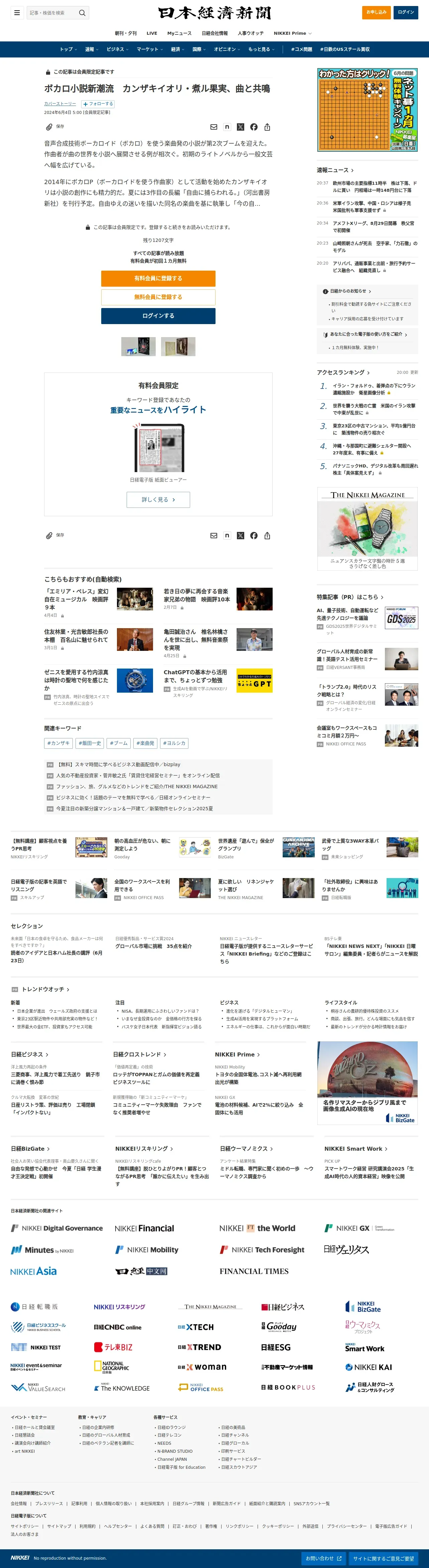Image resolution: width=429 pixels, height=1568 pixels.
Task: Share on X icon under the article date
Action: pyautogui.click(x=240, y=127)
